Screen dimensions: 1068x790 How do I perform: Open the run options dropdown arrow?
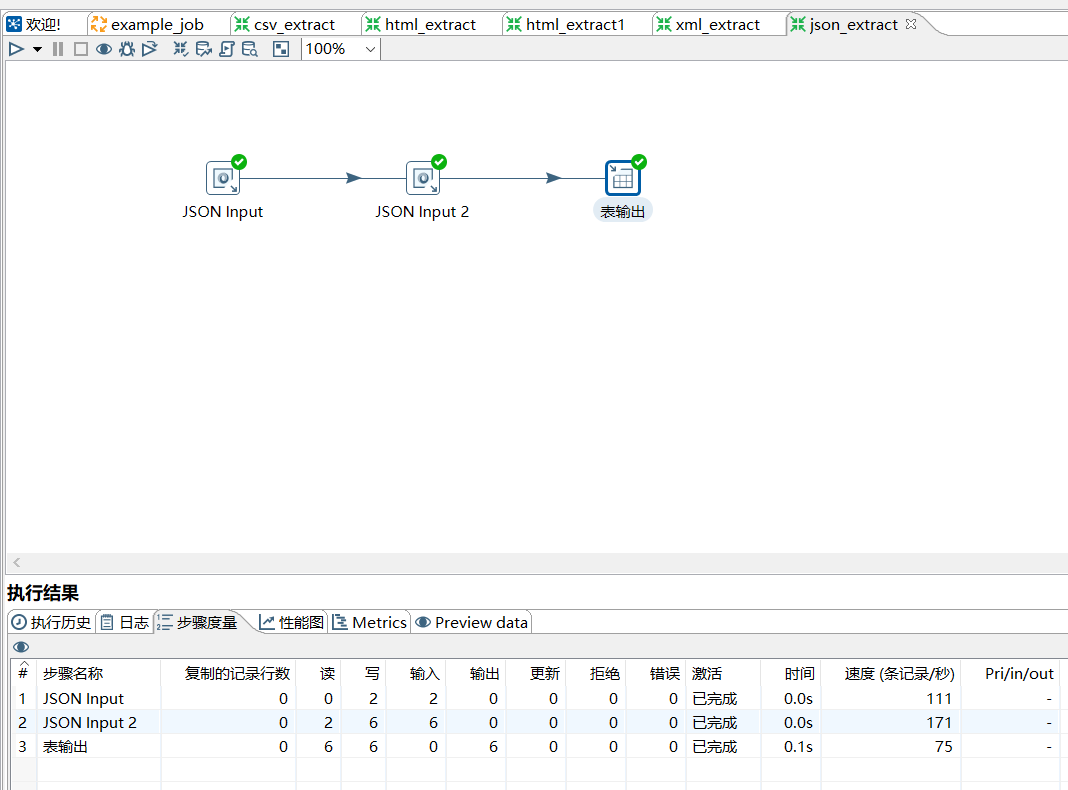click(x=37, y=49)
